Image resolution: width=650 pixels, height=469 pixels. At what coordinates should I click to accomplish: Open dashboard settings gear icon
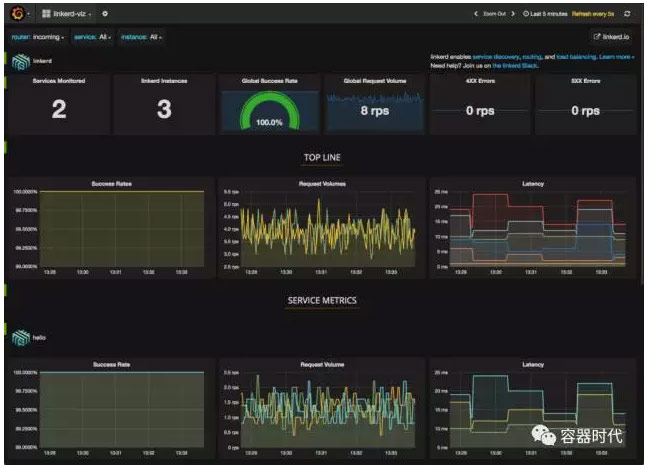point(105,14)
